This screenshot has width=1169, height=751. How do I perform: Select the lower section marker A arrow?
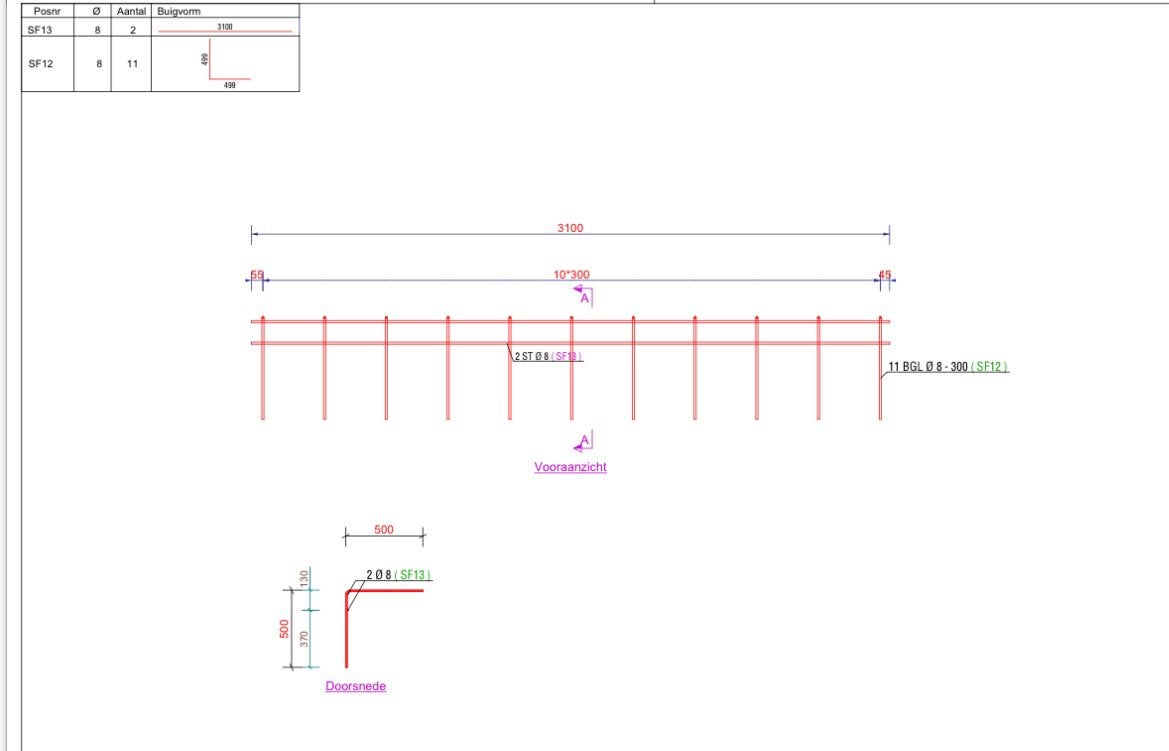pos(583,442)
